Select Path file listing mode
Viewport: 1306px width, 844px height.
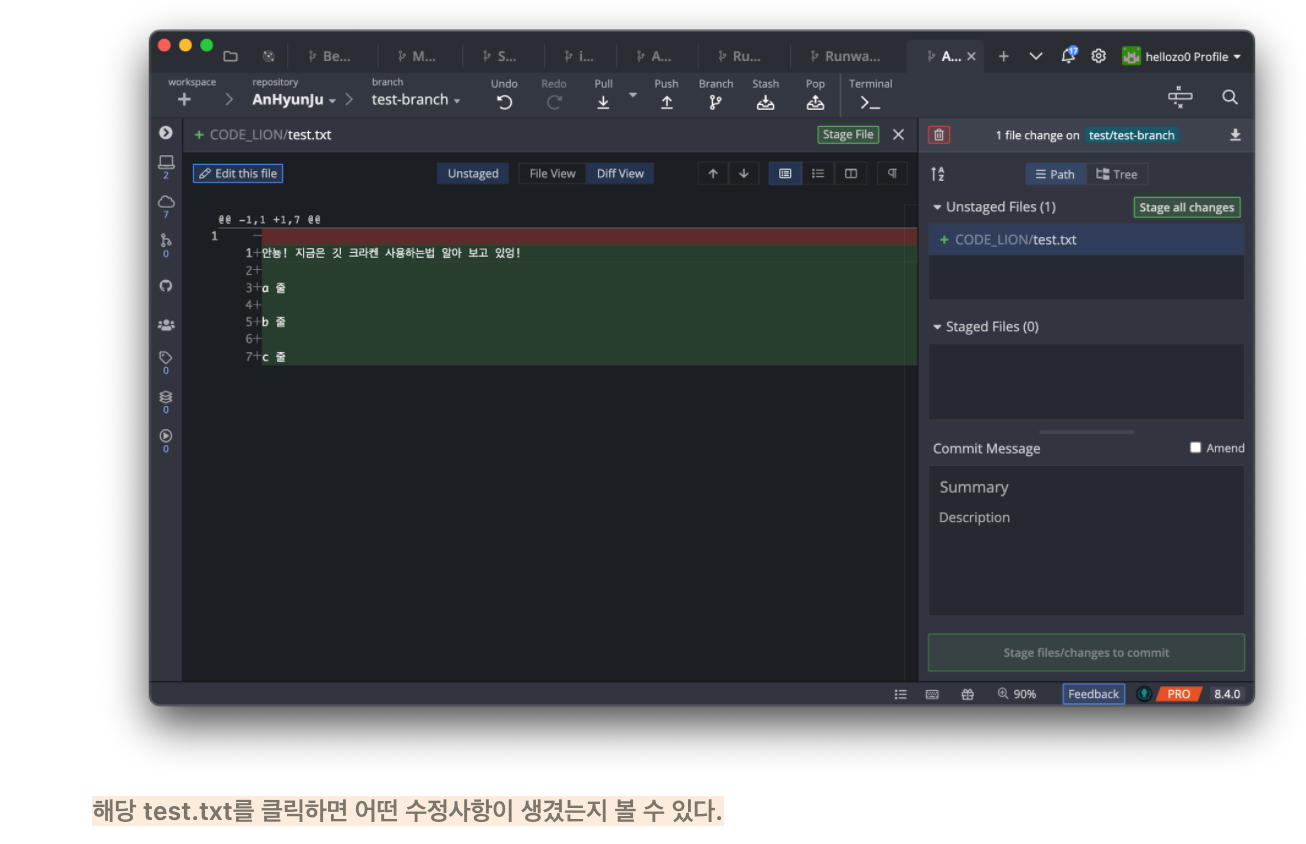coord(1055,174)
